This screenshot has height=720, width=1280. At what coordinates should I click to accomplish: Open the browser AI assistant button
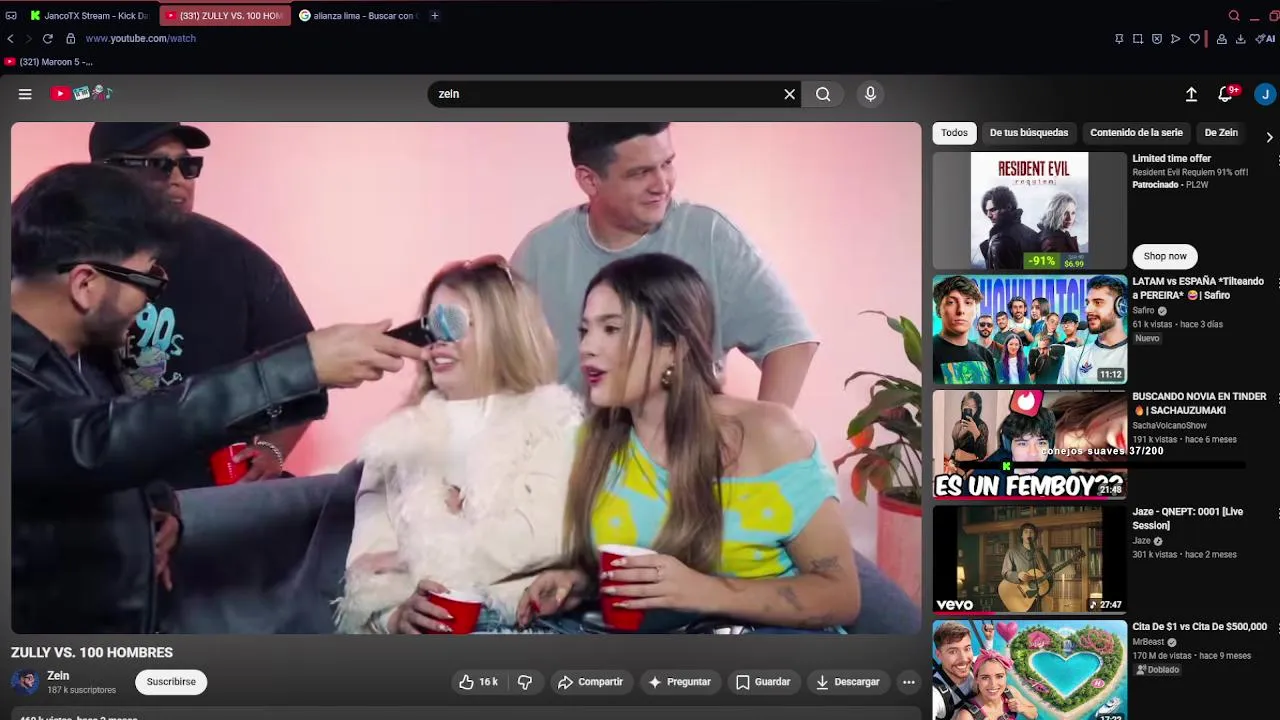pos(1265,39)
